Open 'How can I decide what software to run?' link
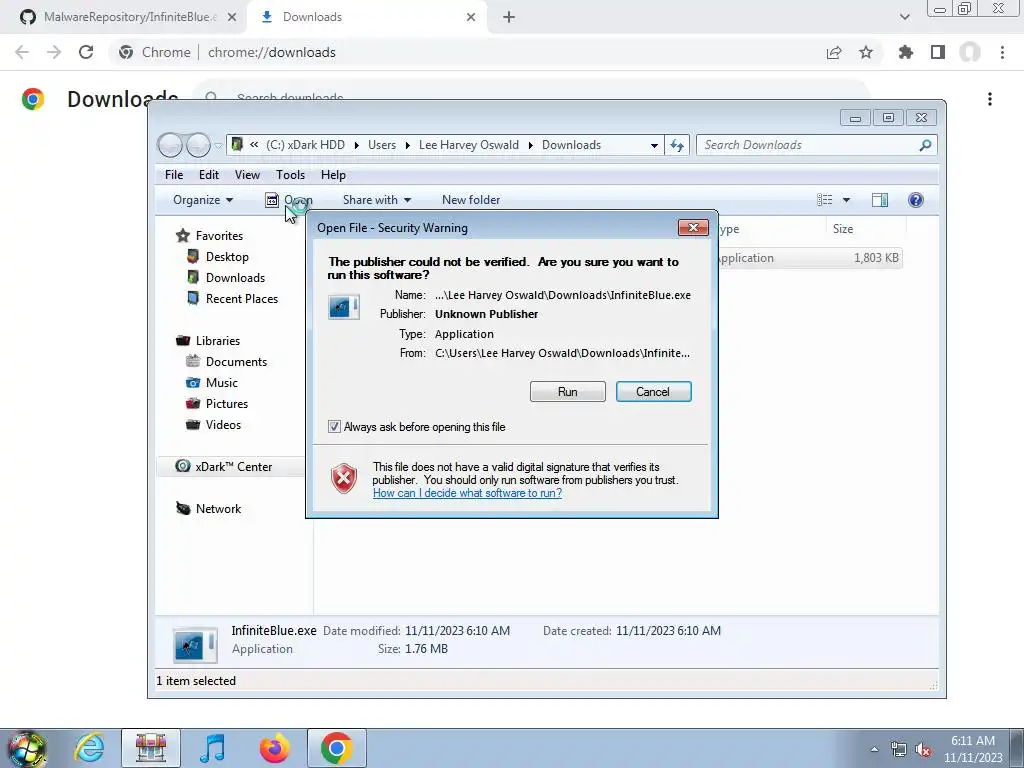The width and height of the screenshot is (1024, 768). [x=467, y=493]
